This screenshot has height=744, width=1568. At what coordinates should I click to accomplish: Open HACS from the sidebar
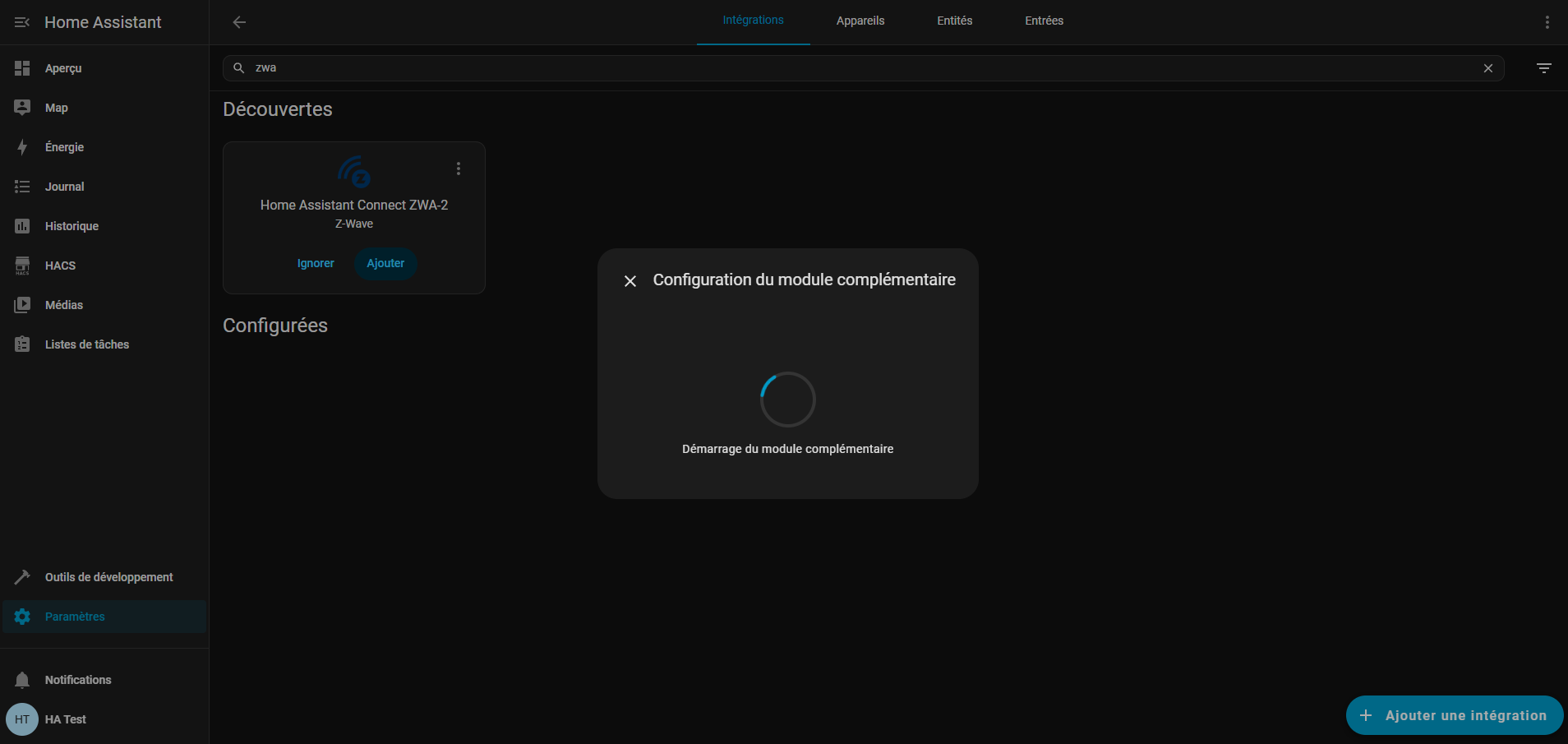[60, 266]
